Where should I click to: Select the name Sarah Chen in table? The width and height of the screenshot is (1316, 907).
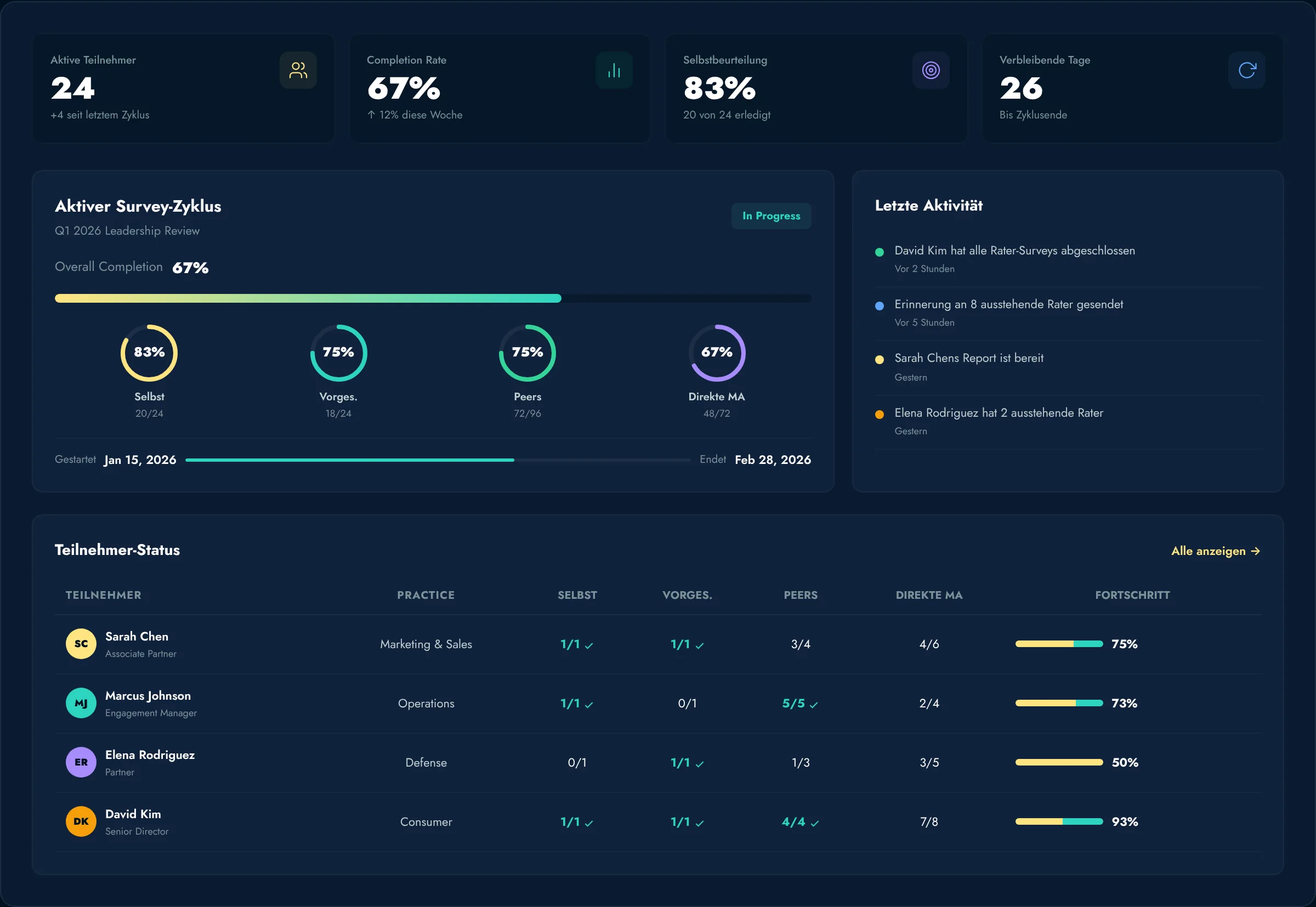[137, 637]
